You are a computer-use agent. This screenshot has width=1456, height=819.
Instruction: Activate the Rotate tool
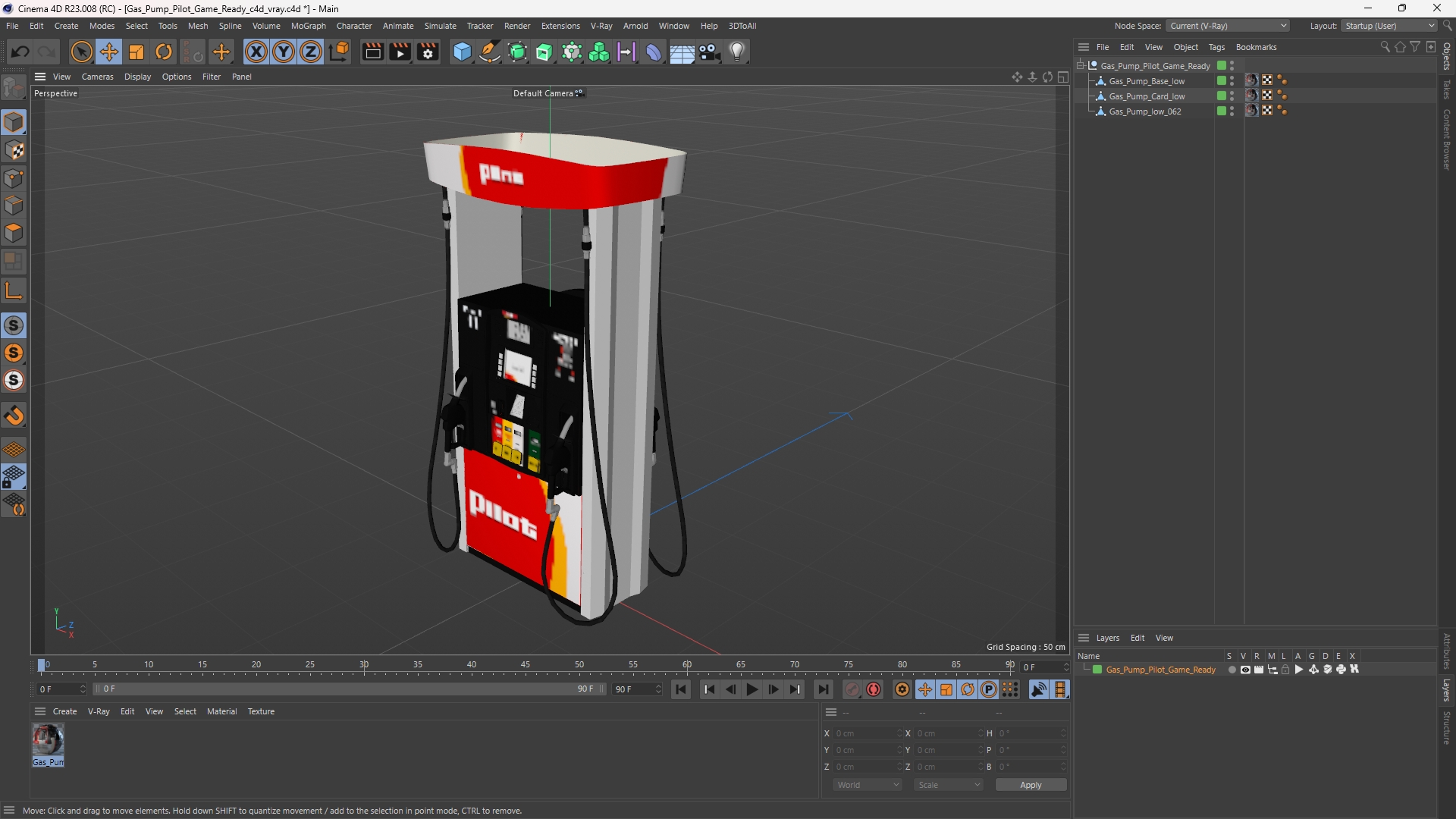pos(164,52)
